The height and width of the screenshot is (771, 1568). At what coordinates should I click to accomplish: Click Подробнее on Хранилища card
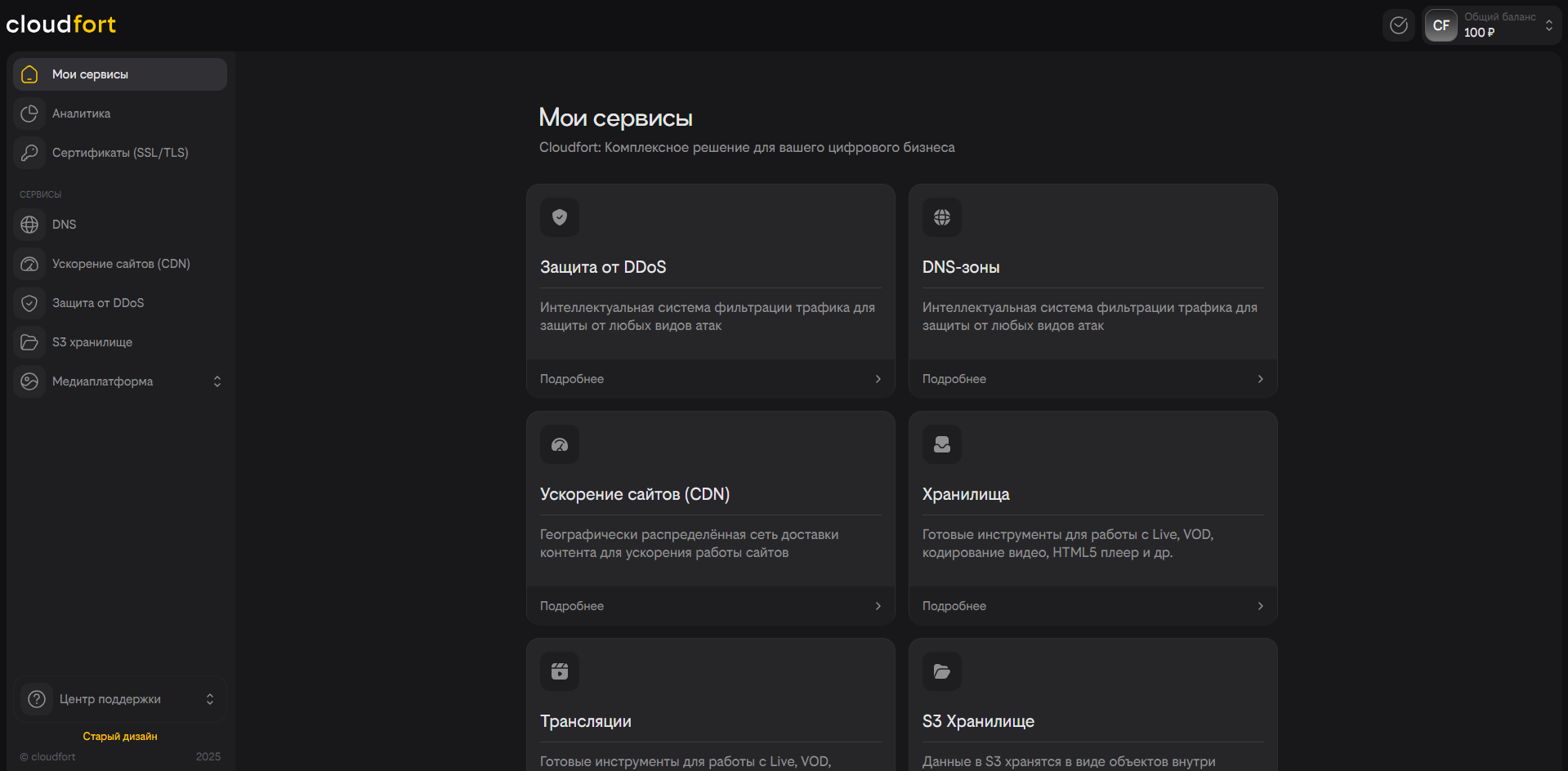[1092, 606]
